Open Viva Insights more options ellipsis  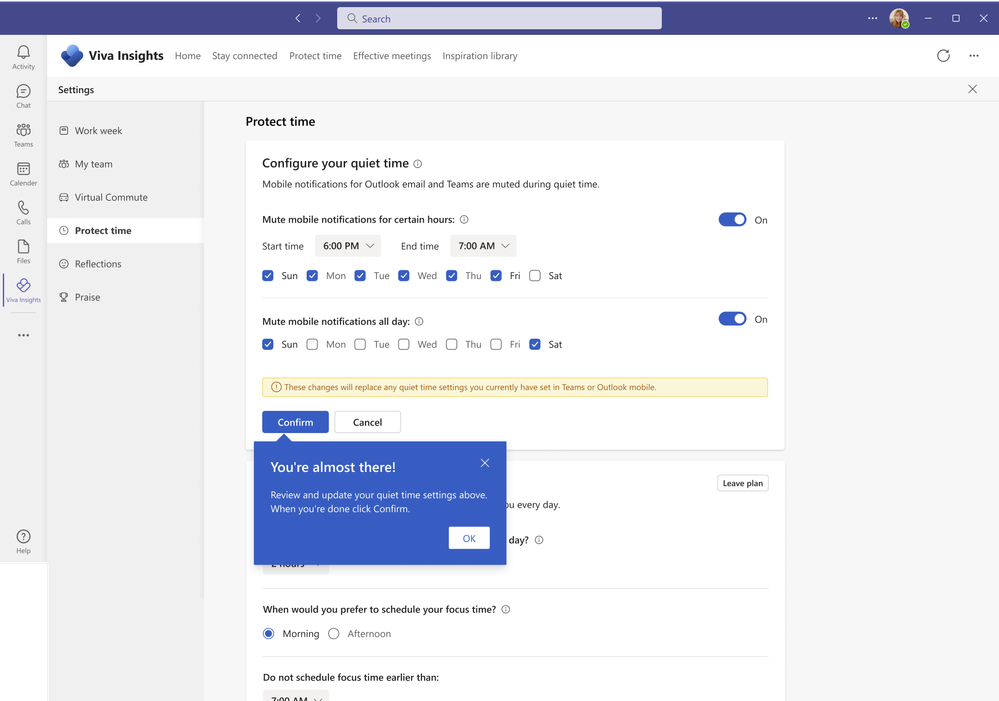pyautogui.click(x=974, y=56)
